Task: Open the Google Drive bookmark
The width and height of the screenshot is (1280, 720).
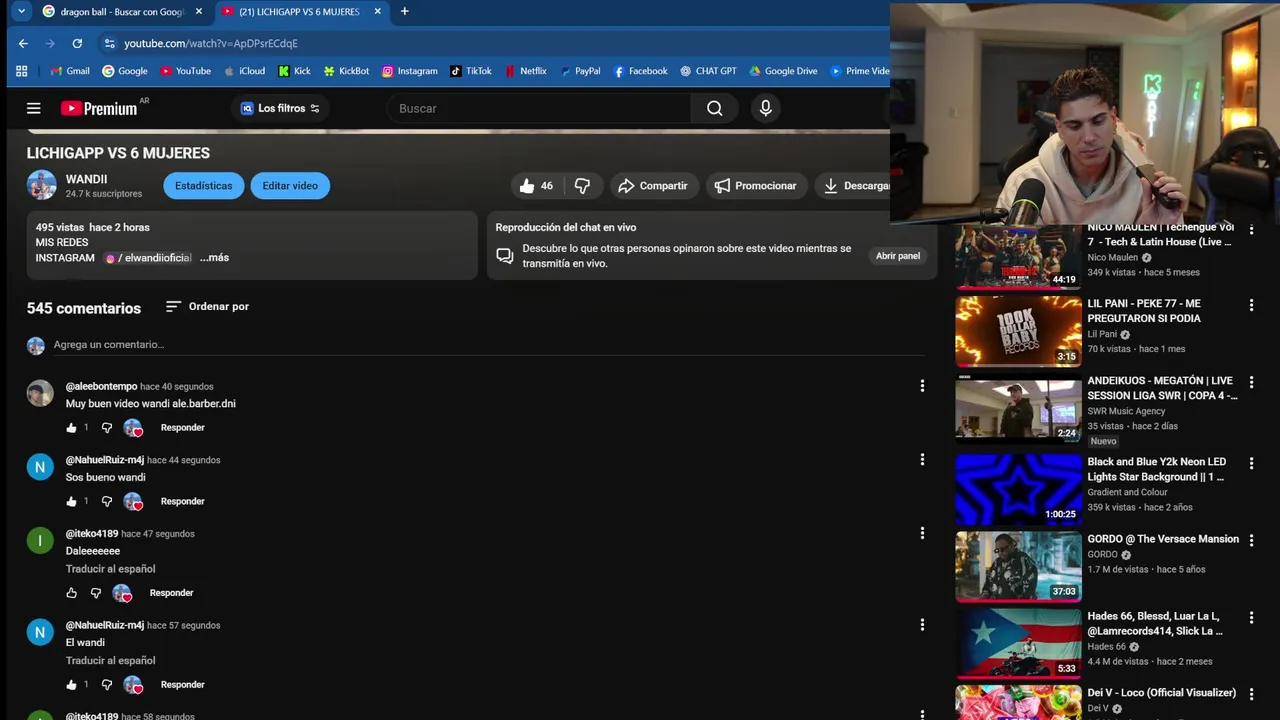Action: click(x=783, y=71)
